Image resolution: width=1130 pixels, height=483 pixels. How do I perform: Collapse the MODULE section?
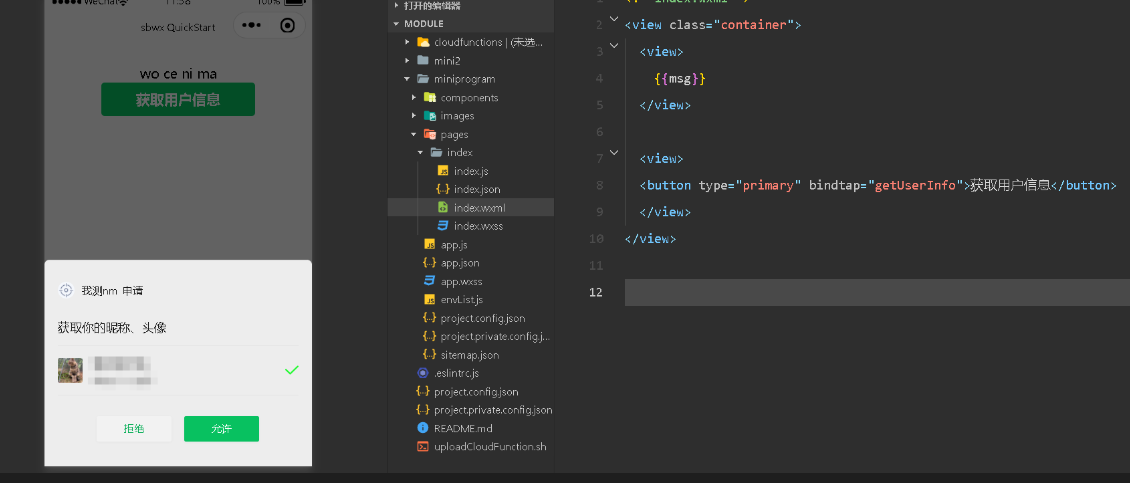(396, 24)
